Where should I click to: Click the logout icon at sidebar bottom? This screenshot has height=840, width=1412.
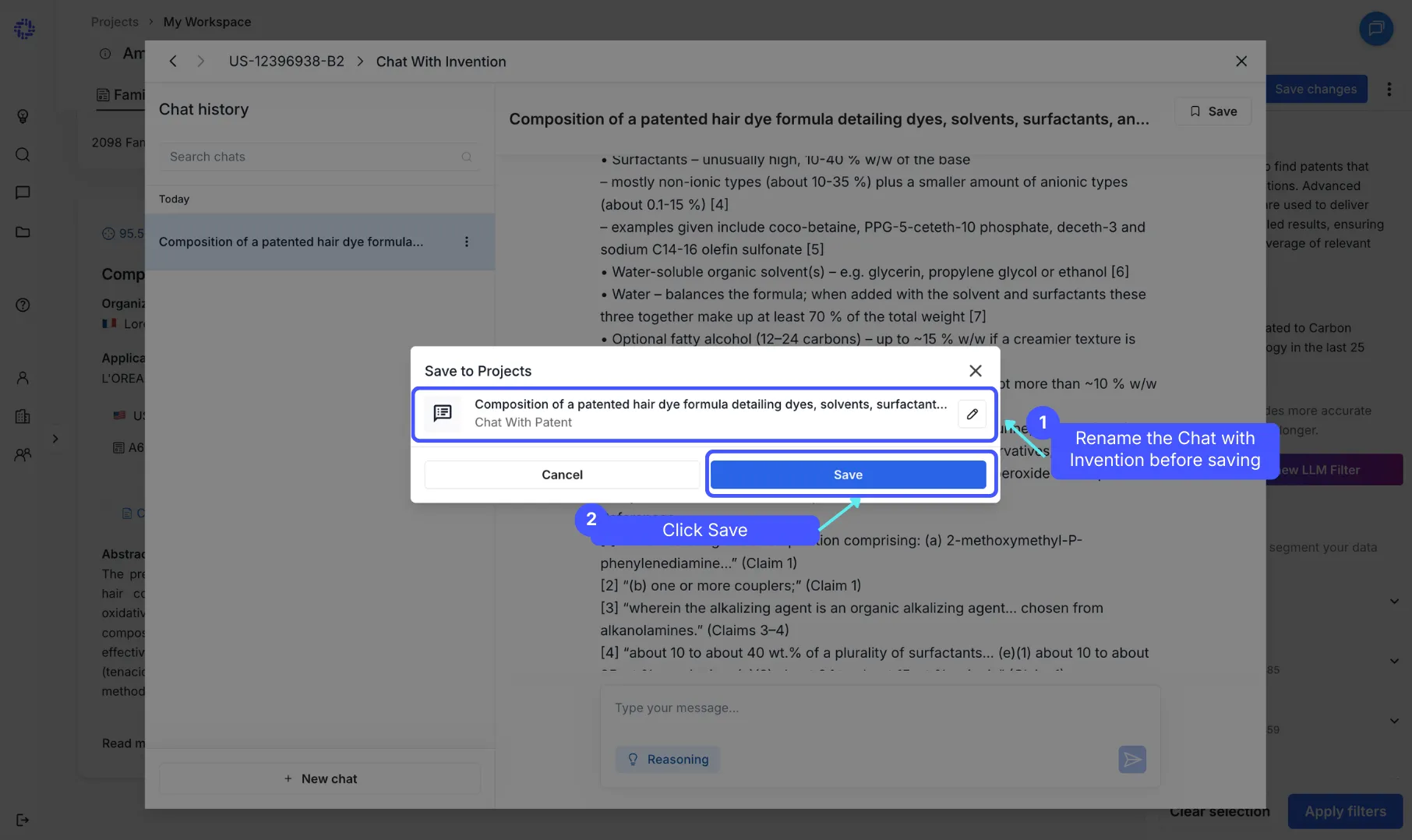[23, 820]
